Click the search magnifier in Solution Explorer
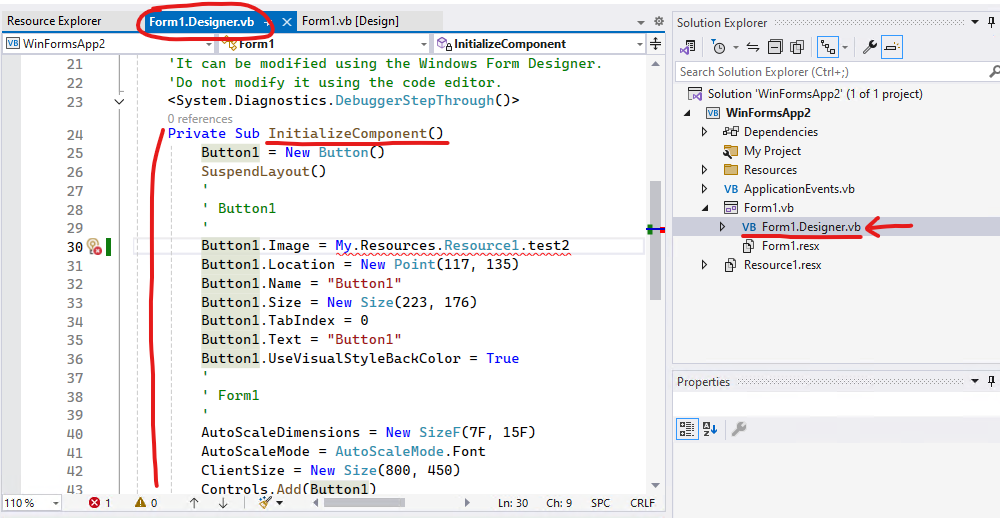 [993, 71]
